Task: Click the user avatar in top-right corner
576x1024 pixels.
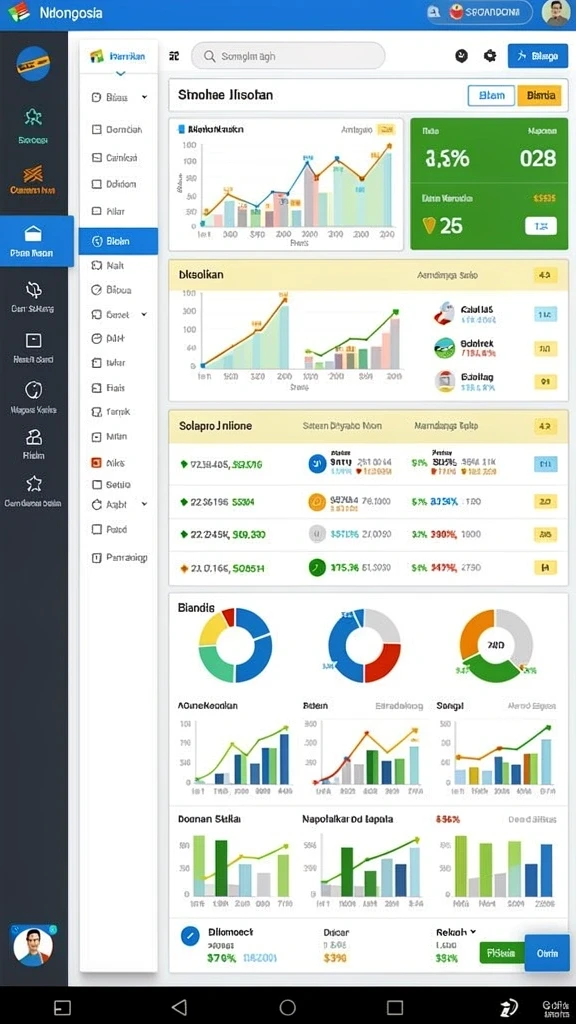Action: tap(555, 13)
